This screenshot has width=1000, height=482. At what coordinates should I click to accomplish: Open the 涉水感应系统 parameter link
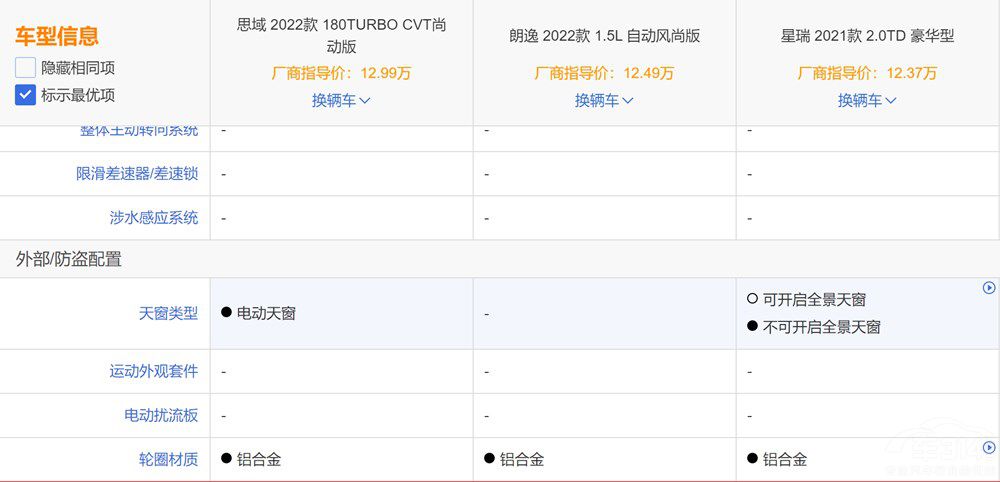154,218
